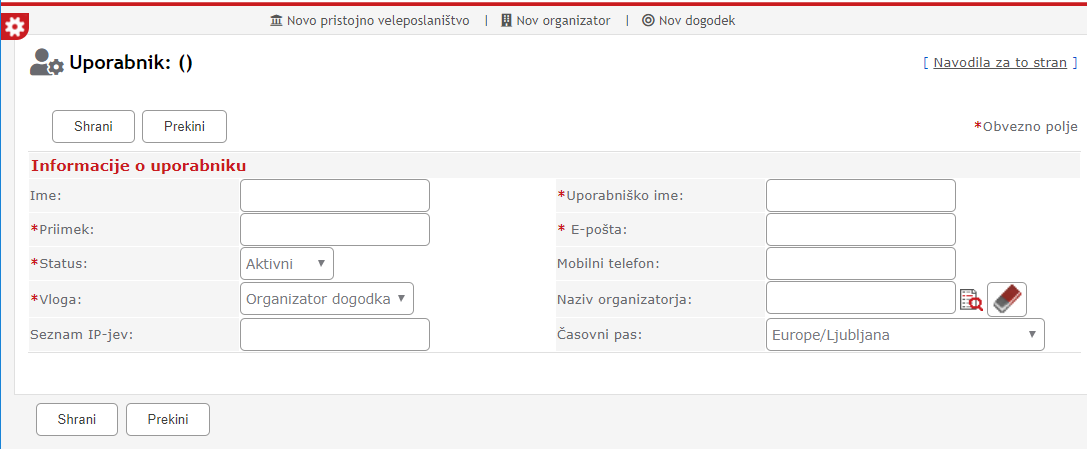Focus the Ime input field

click(335, 196)
